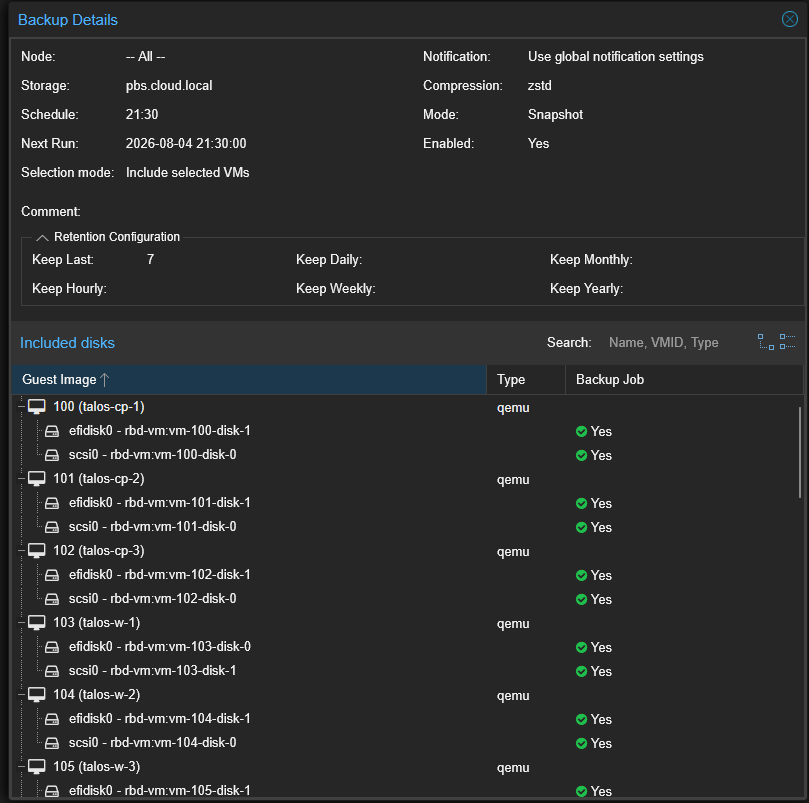Select efidisk0 - rbd-vm:vm-101-disk-1 row
The width and height of the screenshot is (809, 803).
point(408,503)
